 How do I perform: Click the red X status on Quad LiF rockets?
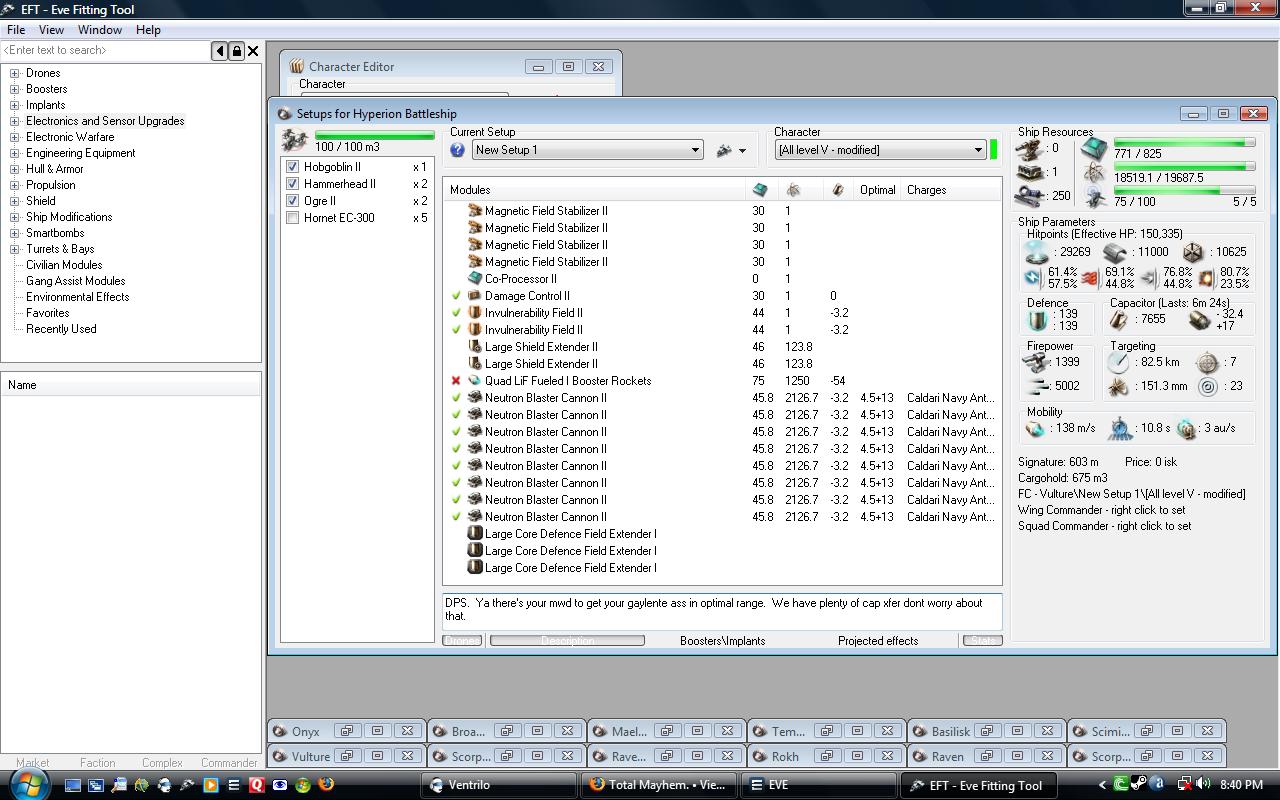tap(456, 381)
